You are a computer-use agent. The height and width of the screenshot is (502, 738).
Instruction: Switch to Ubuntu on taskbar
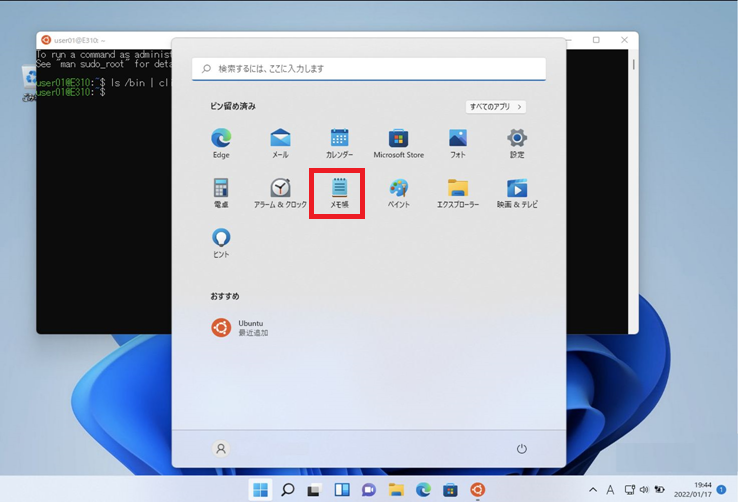pyautogui.click(x=478, y=490)
